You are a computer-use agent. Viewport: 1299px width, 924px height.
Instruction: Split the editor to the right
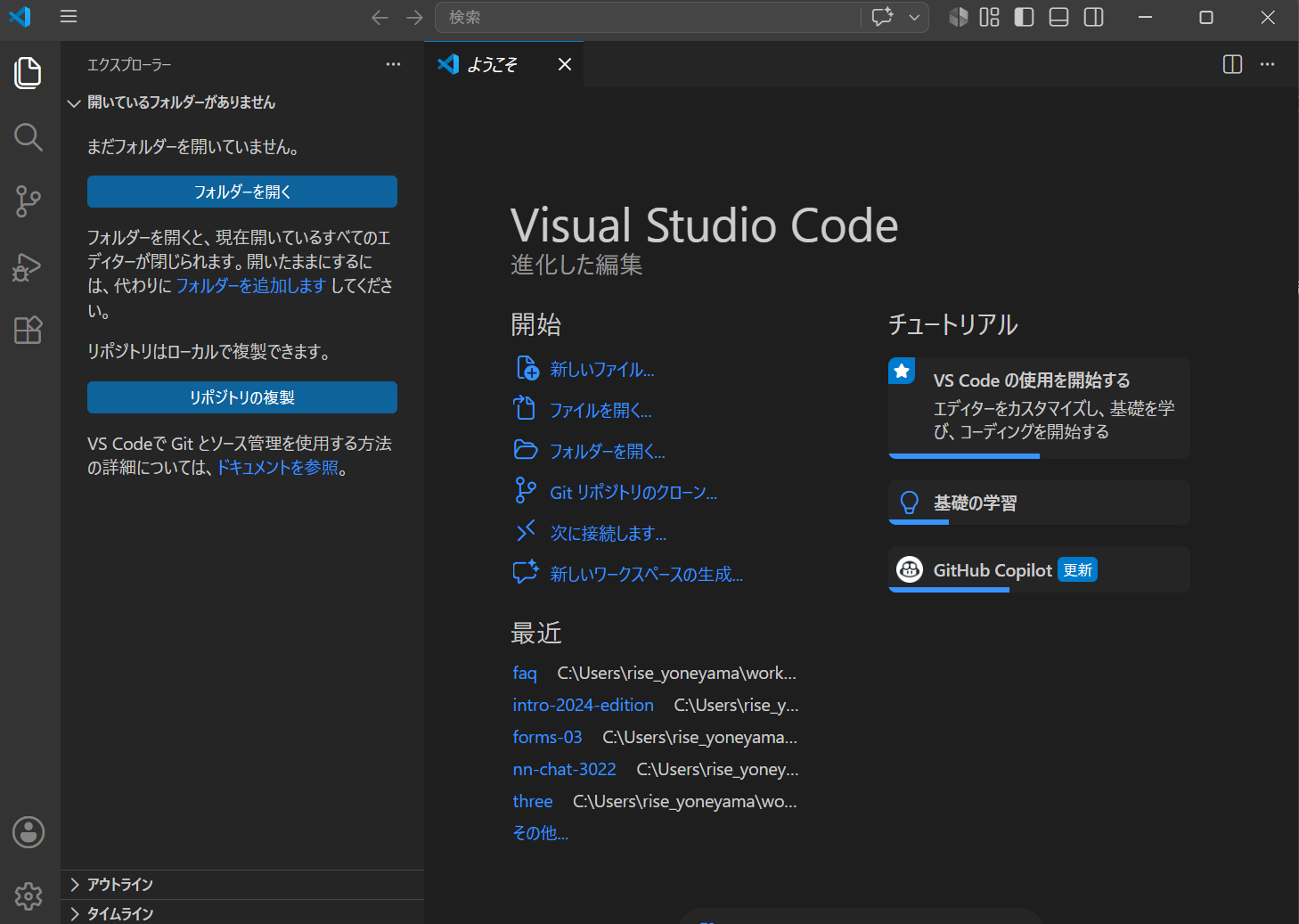pyautogui.click(x=1233, y=64)
